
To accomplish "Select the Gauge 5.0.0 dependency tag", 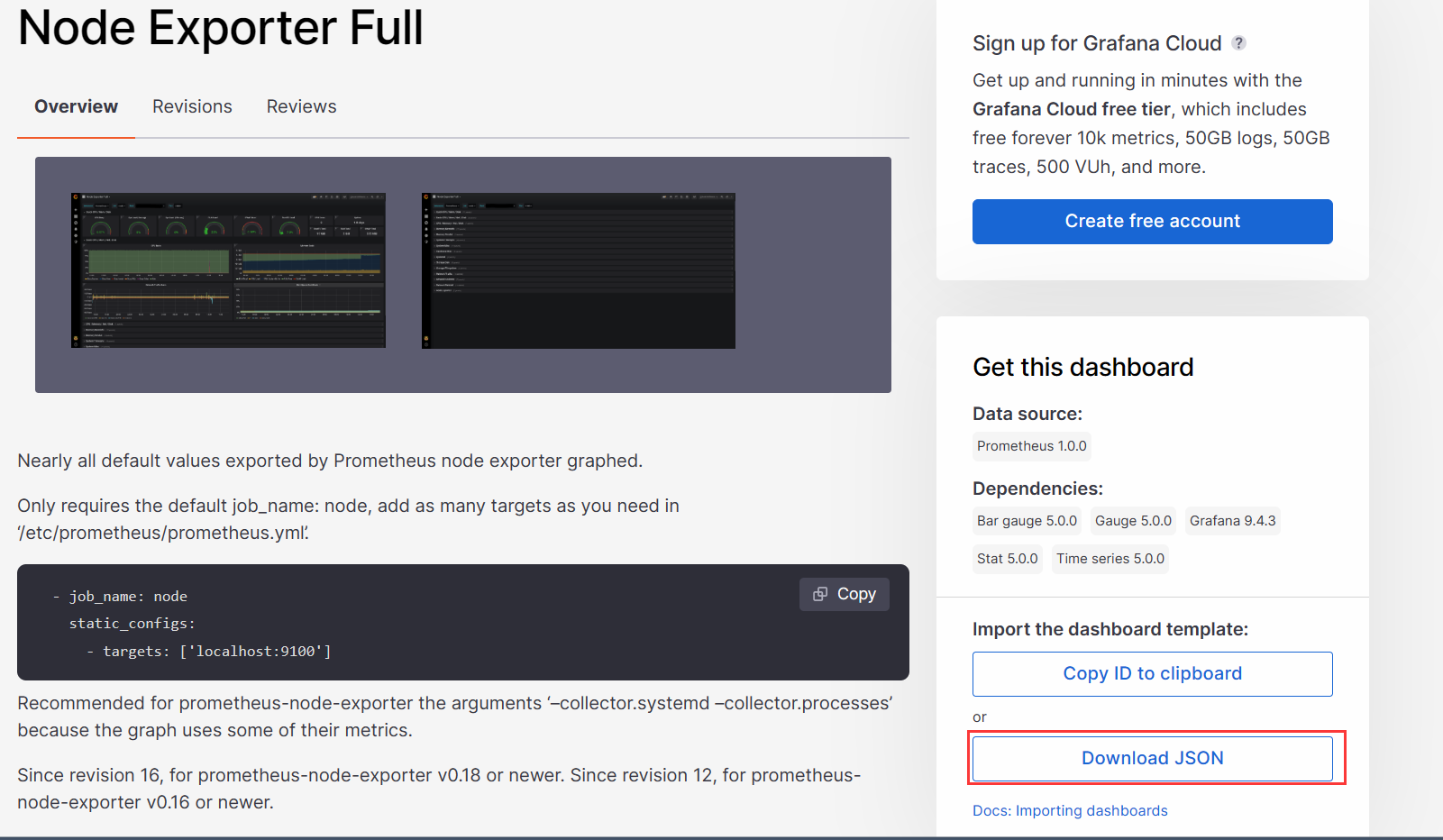I will click(1133, 521).
